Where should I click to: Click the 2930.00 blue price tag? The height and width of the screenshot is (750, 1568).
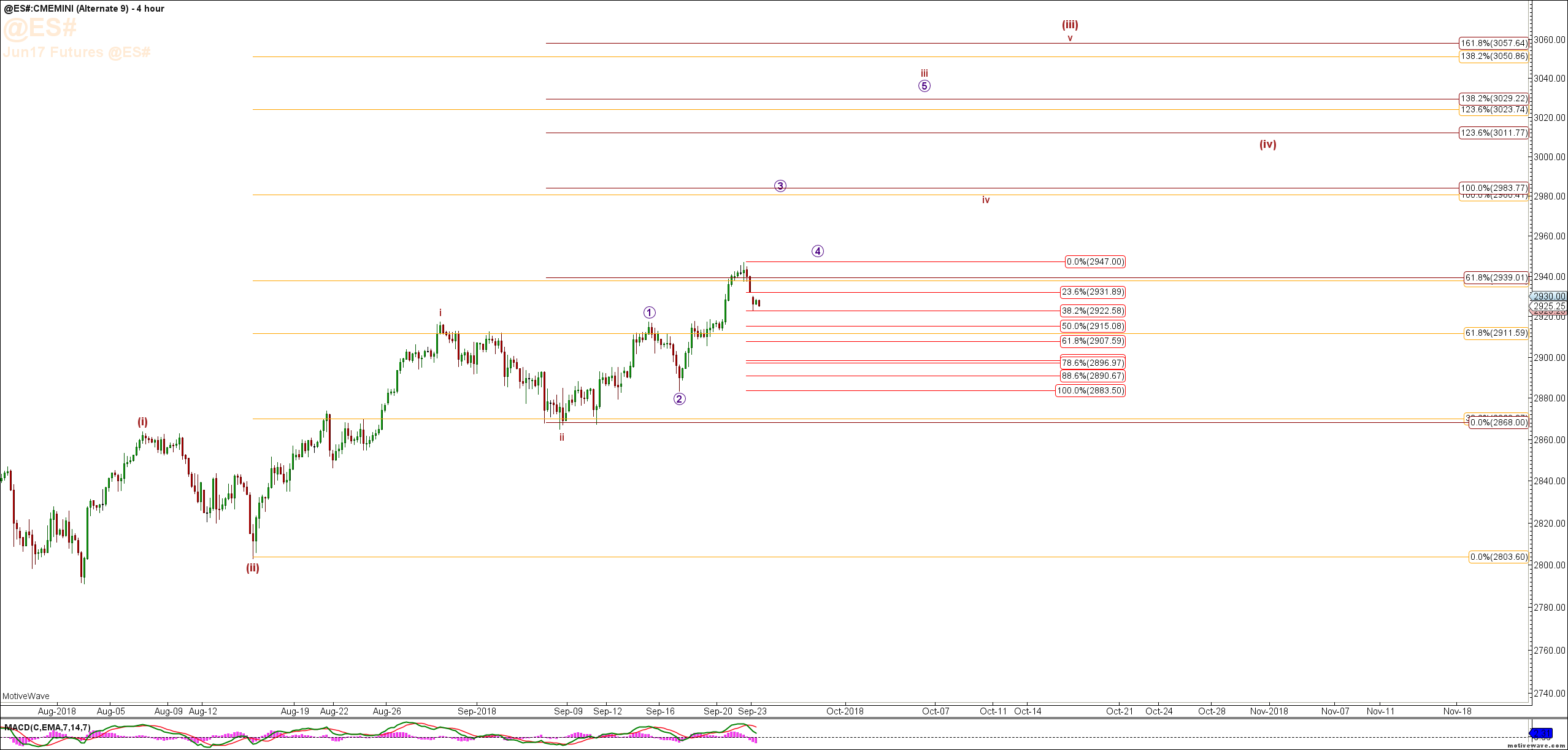pyautogui.click(x=1547, y=296)
